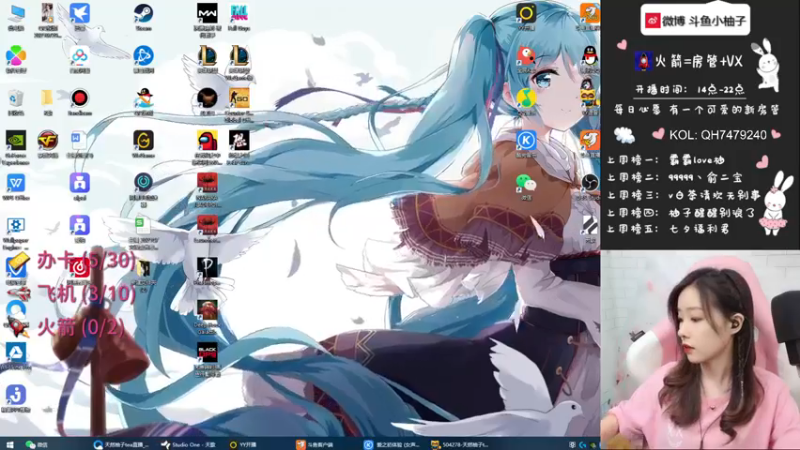Open the image file thumbnail beside This PC

tap(47, 14)
